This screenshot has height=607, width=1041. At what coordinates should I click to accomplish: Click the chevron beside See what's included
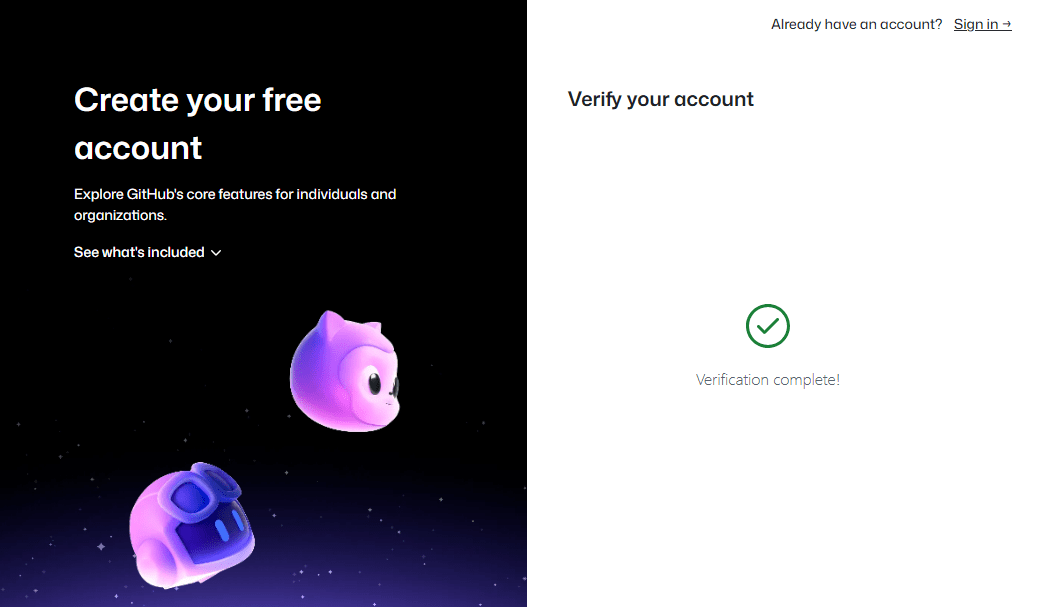point(216,253)
